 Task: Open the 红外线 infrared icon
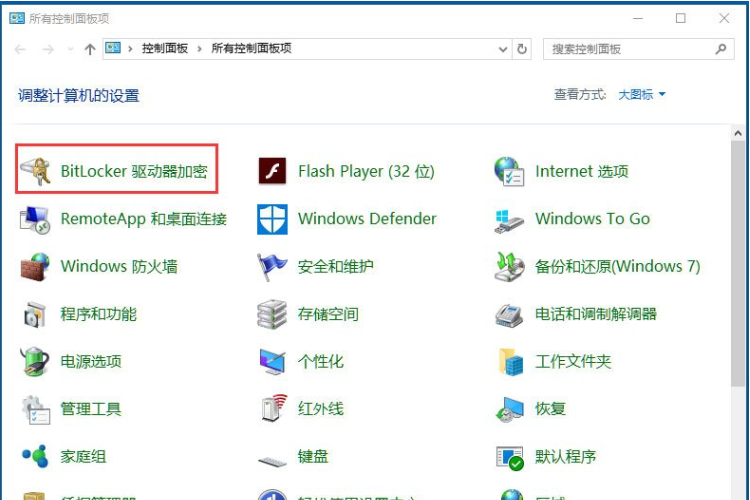tap(274, 408)
